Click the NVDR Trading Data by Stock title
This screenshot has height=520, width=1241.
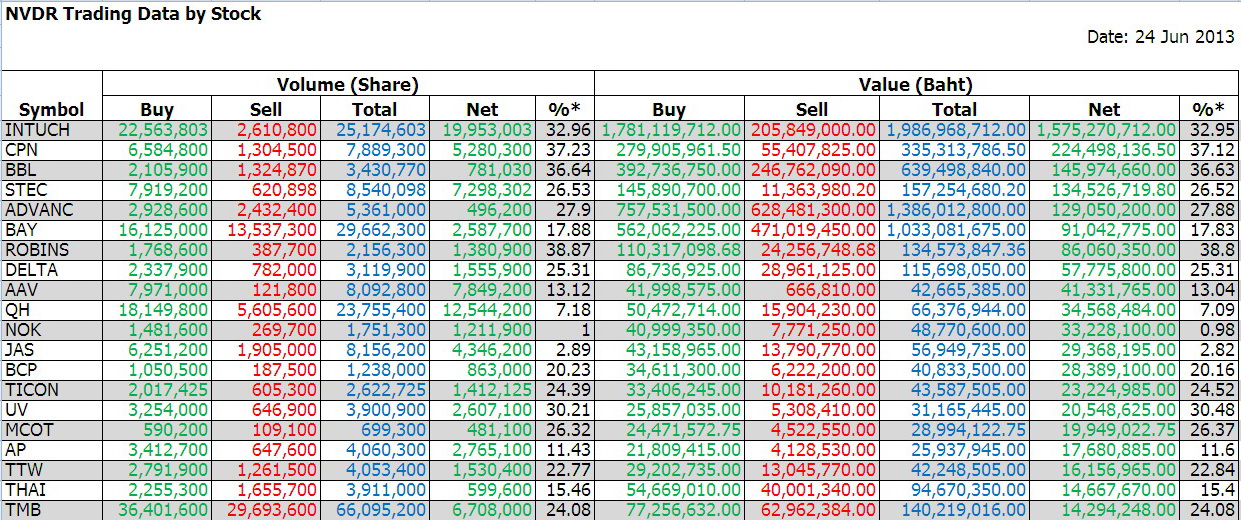tap(134, 14)
